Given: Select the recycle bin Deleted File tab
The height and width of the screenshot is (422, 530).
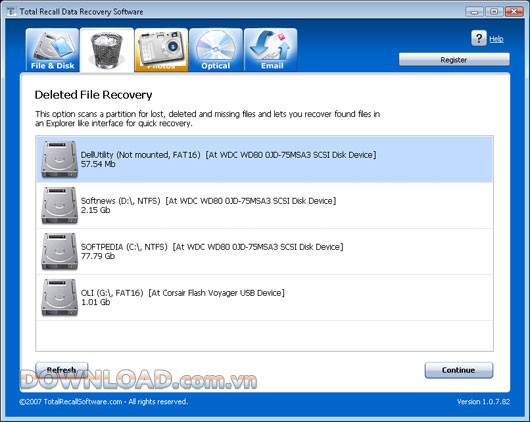Looking at the screenshot, I should tap(107, 50).
